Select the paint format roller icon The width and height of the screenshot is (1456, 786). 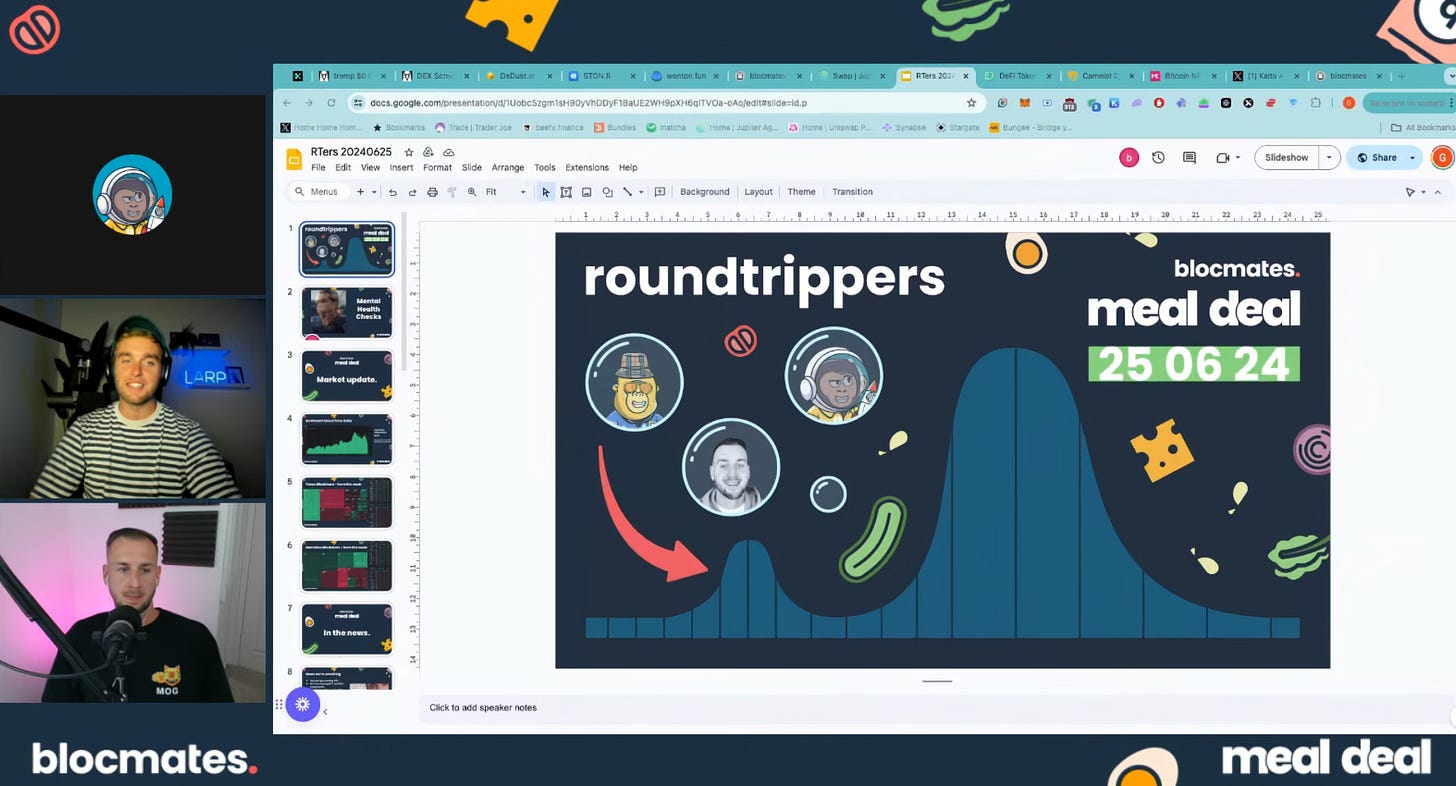[x=452, y=192]
